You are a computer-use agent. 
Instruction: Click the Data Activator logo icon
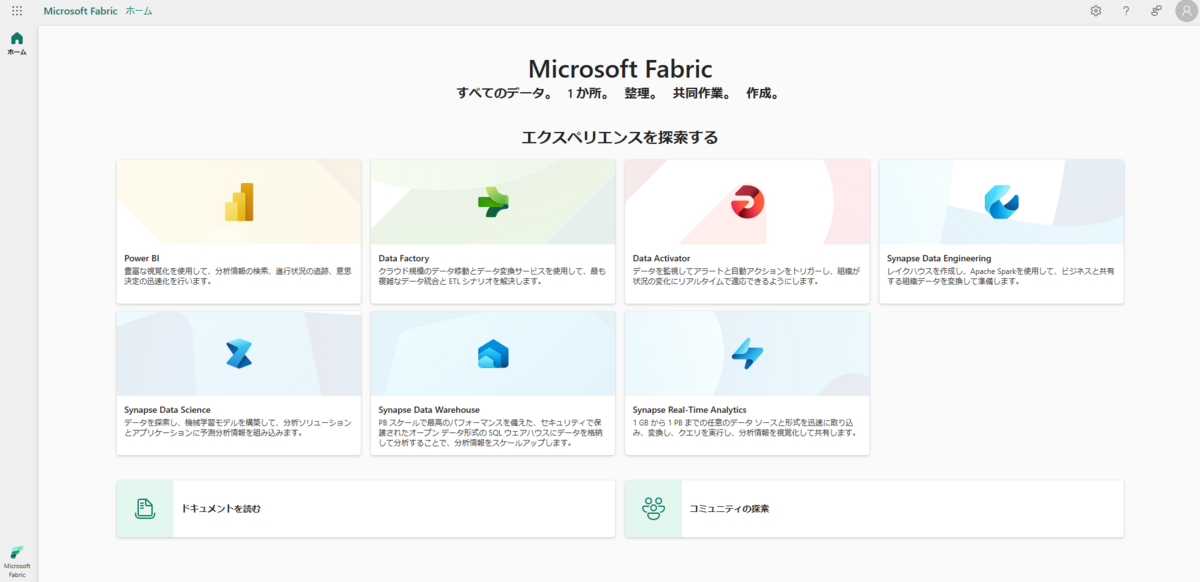(747, 202)
